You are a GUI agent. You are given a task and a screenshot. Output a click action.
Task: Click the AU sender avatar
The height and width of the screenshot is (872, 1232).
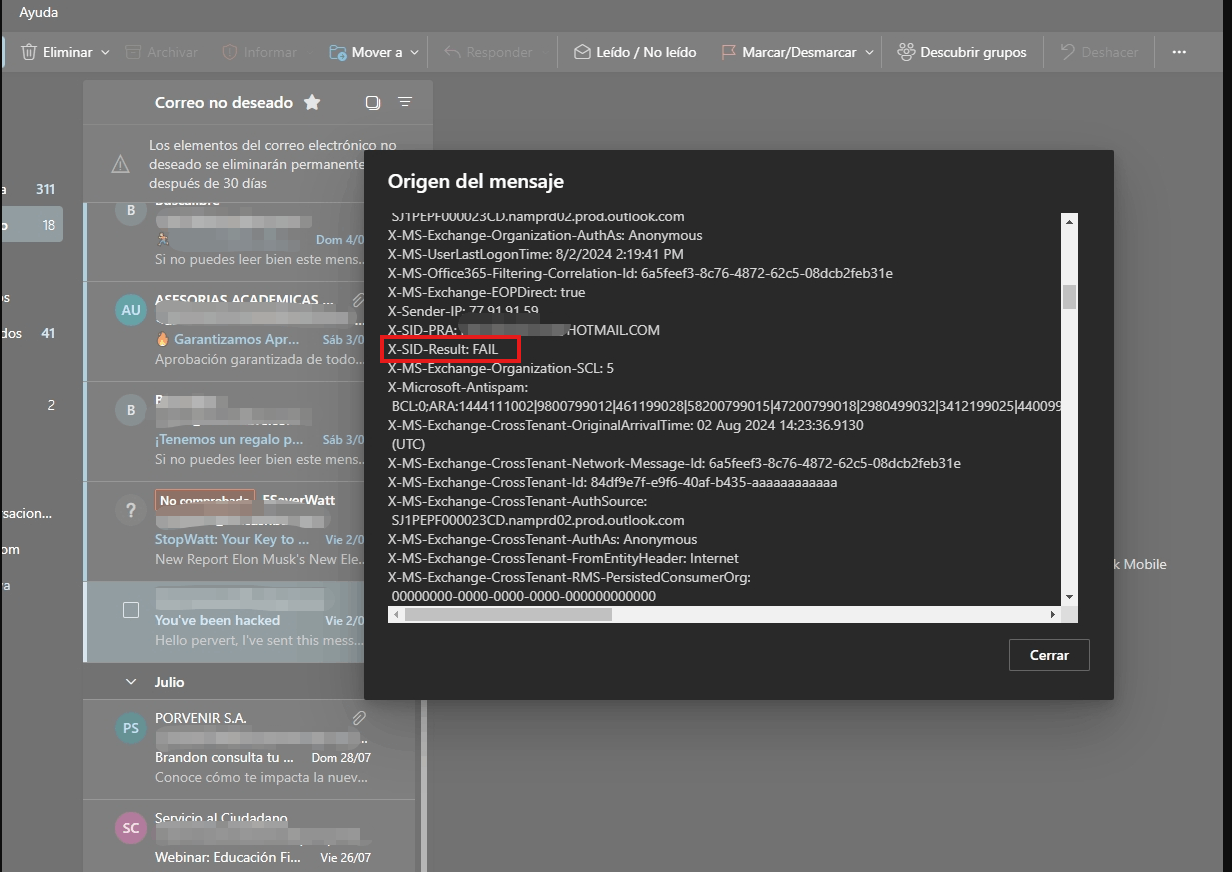click(131, 310)
